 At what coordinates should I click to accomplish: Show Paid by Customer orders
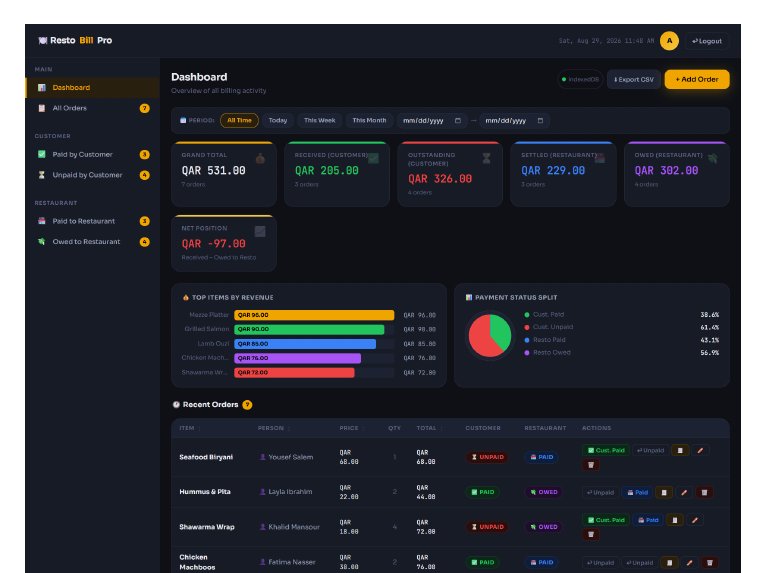tap(92, 154)
